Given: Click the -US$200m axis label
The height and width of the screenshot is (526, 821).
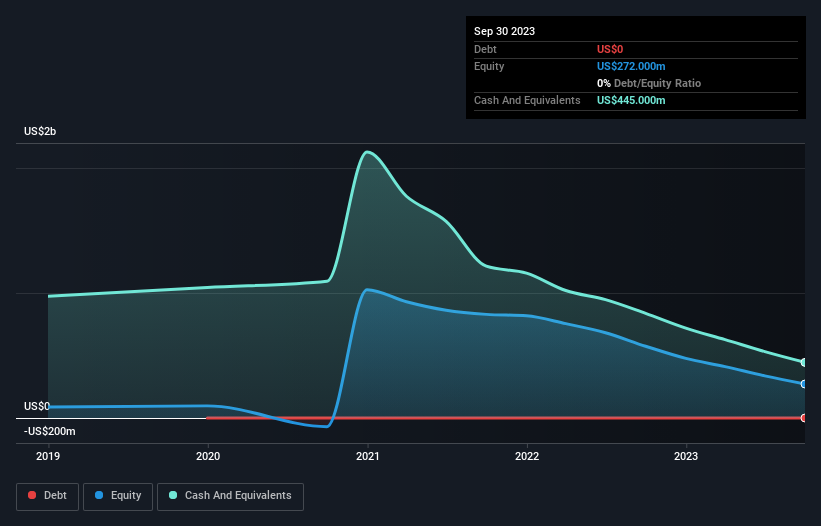Looking at the screenshot, I should coord(50,431).
